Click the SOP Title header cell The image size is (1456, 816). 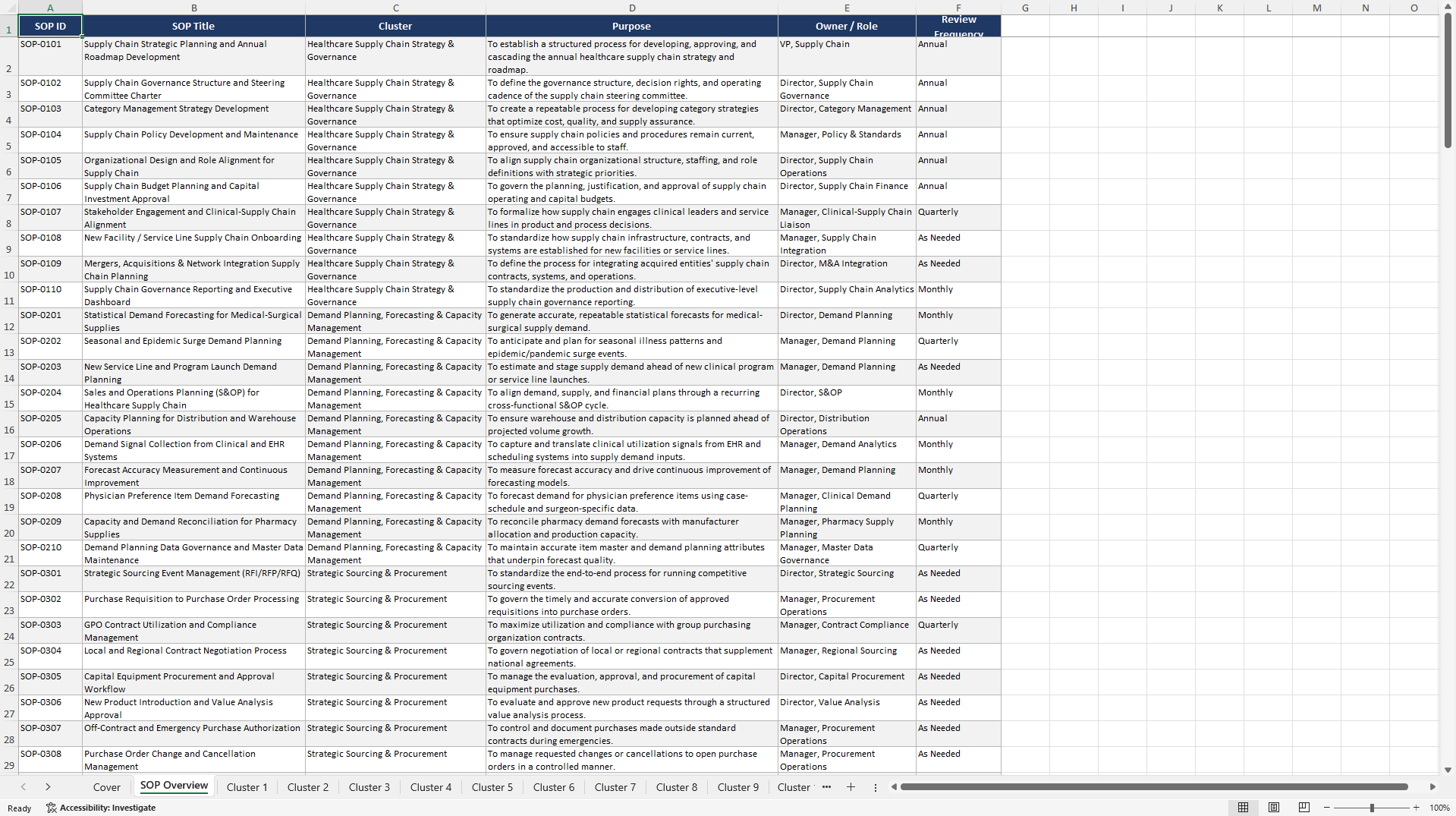[x=193, y=26]
